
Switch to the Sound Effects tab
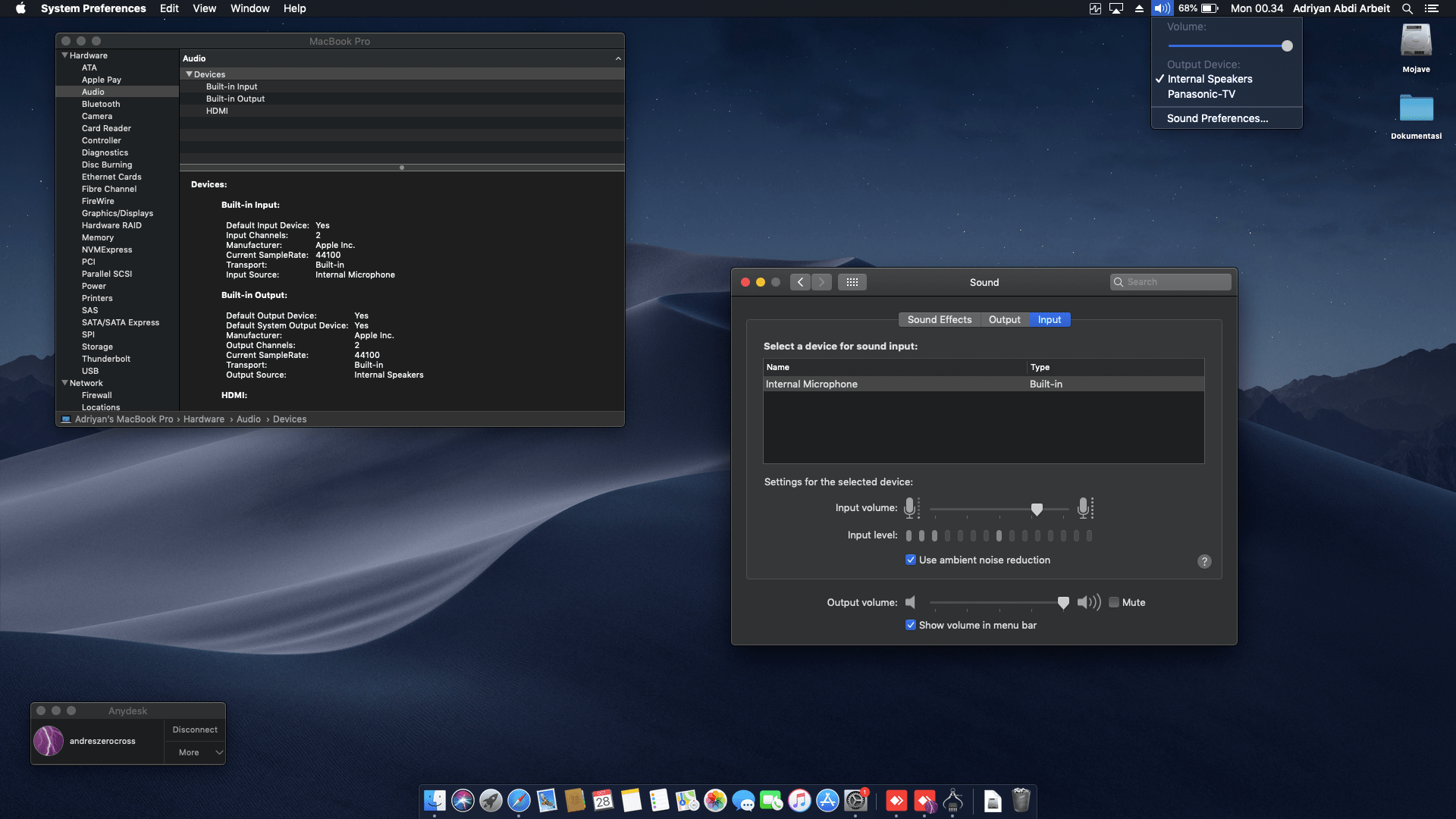(939, 319)
